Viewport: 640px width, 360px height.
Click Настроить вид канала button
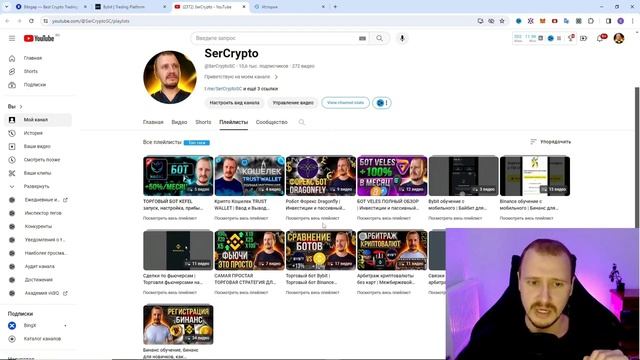point(234,103)
